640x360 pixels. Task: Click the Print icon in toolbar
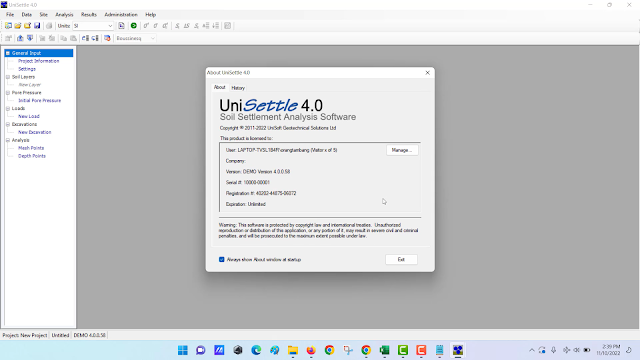[49, 26]
